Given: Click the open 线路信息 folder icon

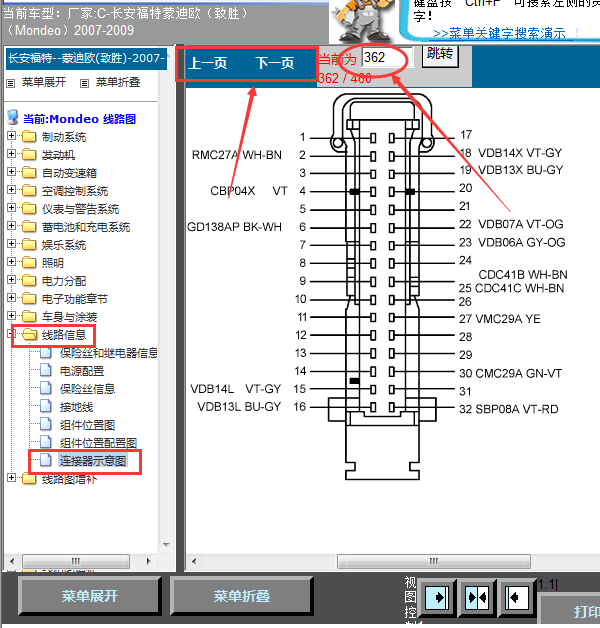Looking at the screenshot, I should pos(29,335).
